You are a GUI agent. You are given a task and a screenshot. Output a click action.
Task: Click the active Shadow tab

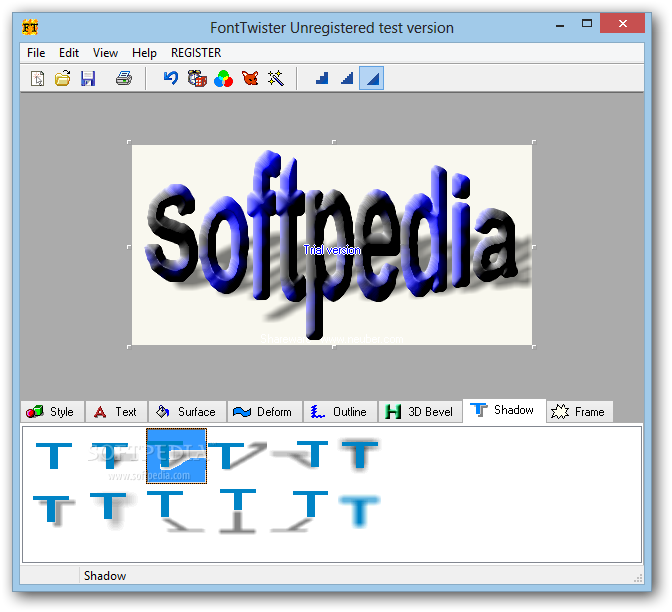504,411
